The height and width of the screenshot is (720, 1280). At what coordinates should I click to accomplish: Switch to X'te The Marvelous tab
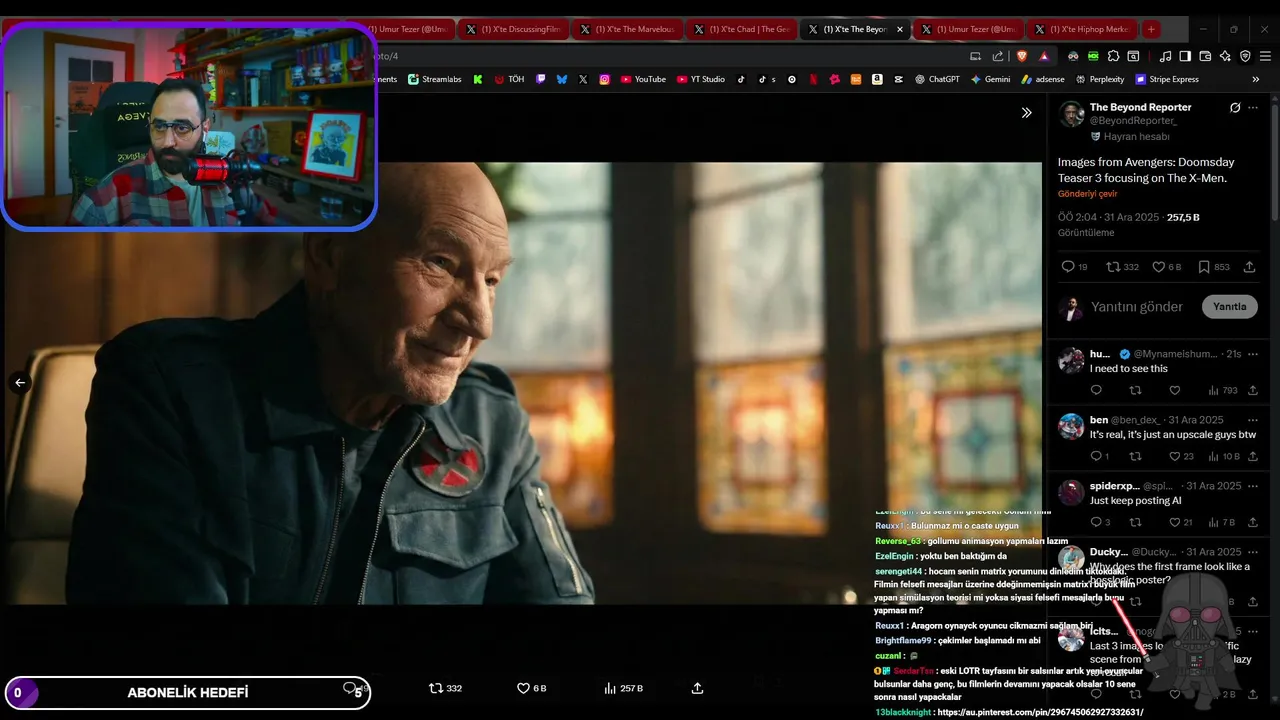[x=627, y=29]
